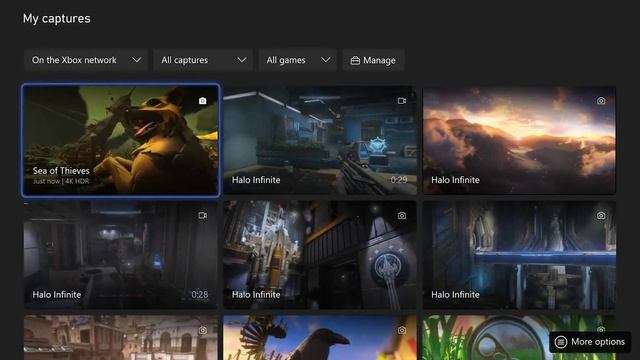Click the 'Just now | 4K HDR' label
The height and width of the screenshot is (360, 640).
coord(60,181)
